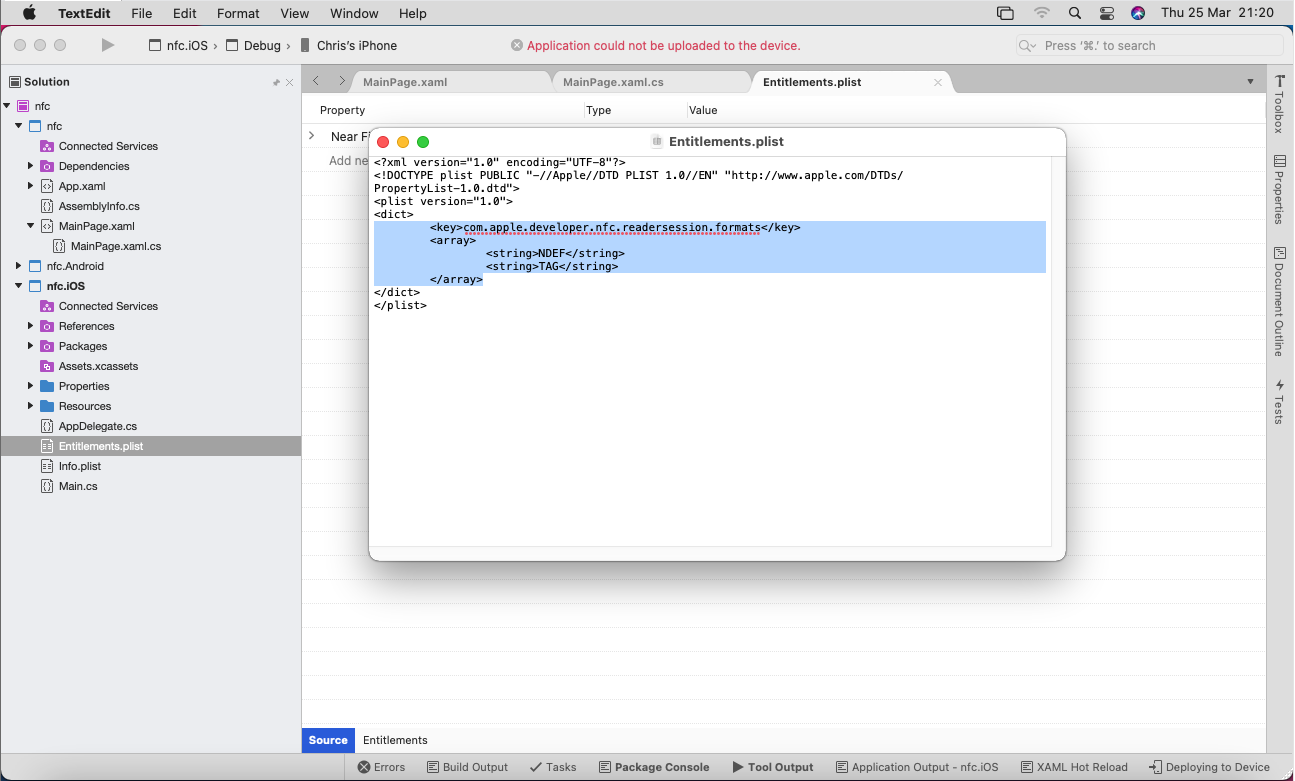Collapse the root nfc solution node
The height and width of the screenshot is (781, 1295).
[x=7, y=106]
